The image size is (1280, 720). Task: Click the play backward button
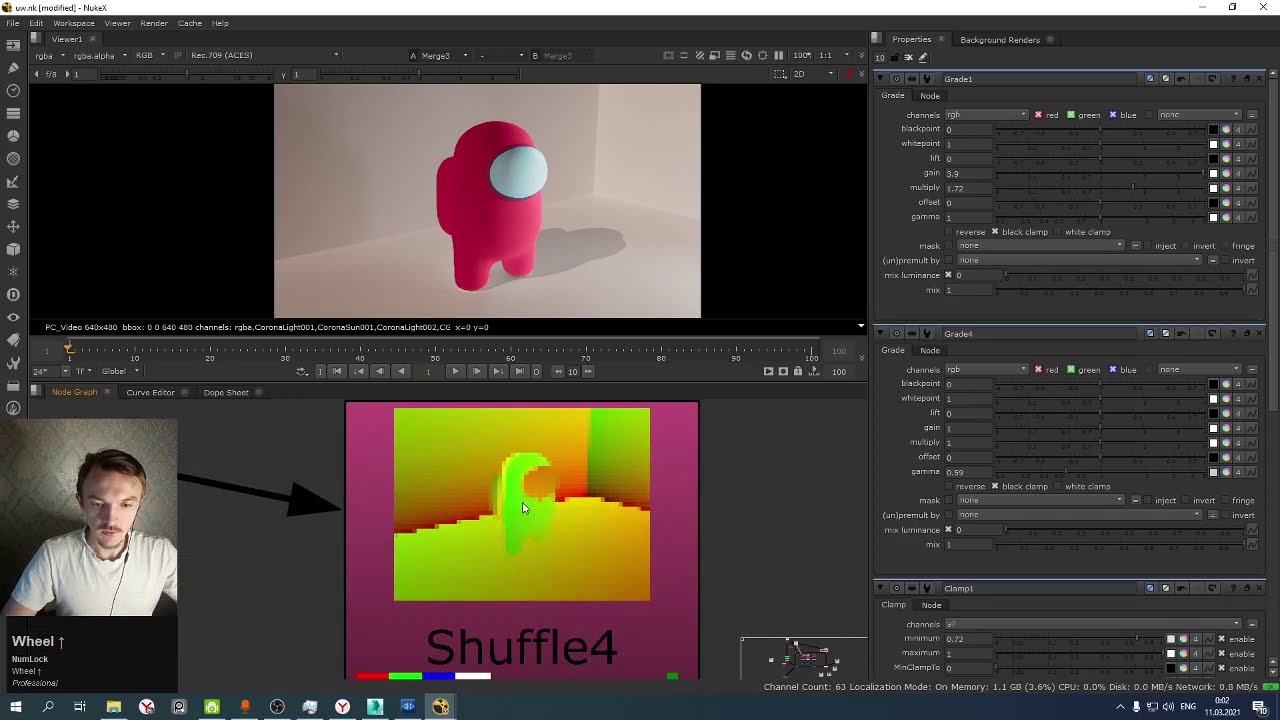pyautogui.click(x=401, y=371)
